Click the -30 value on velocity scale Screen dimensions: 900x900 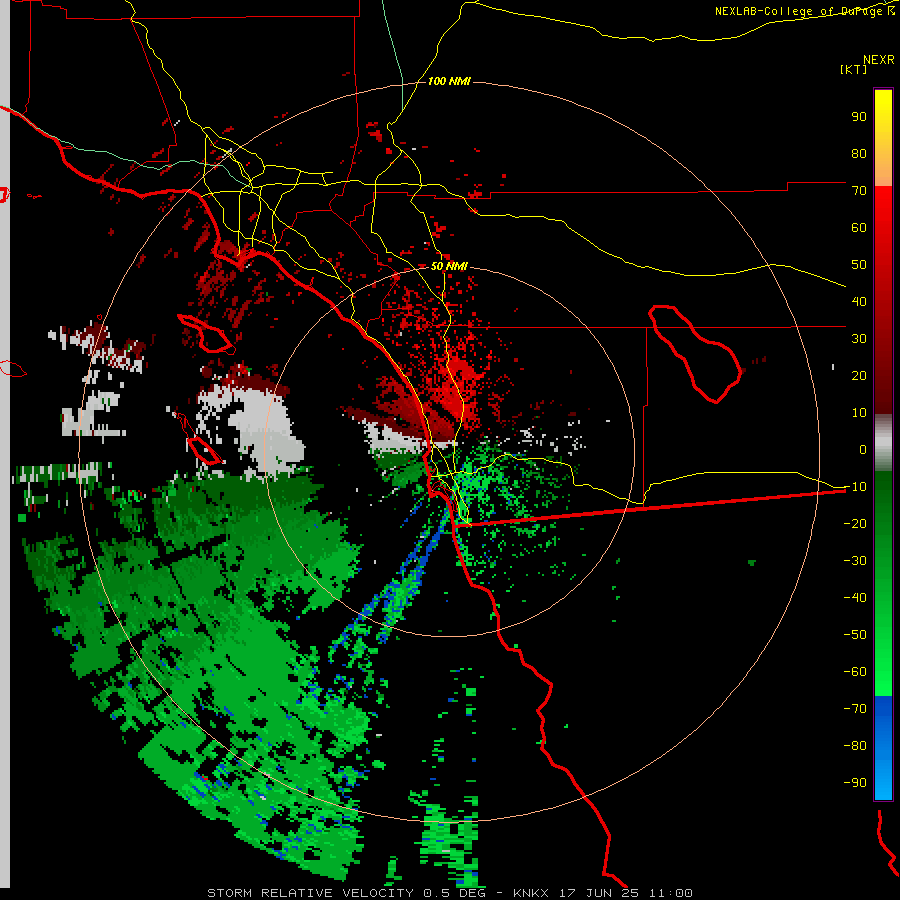coord(855,561)
